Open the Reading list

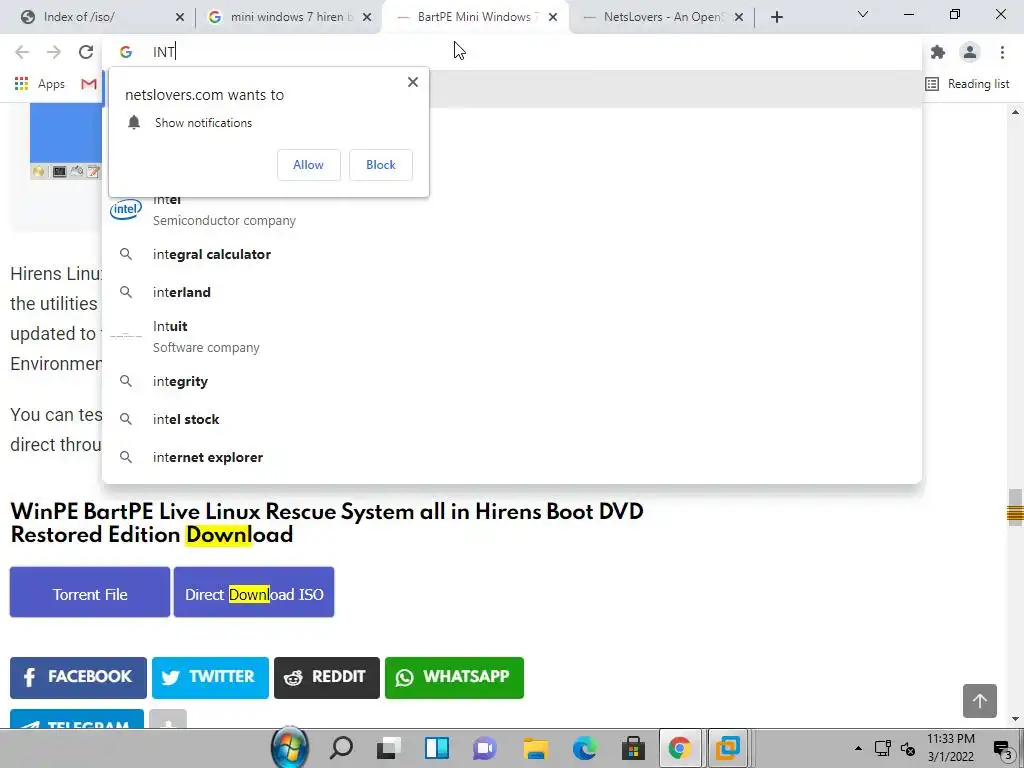[967, 84]
